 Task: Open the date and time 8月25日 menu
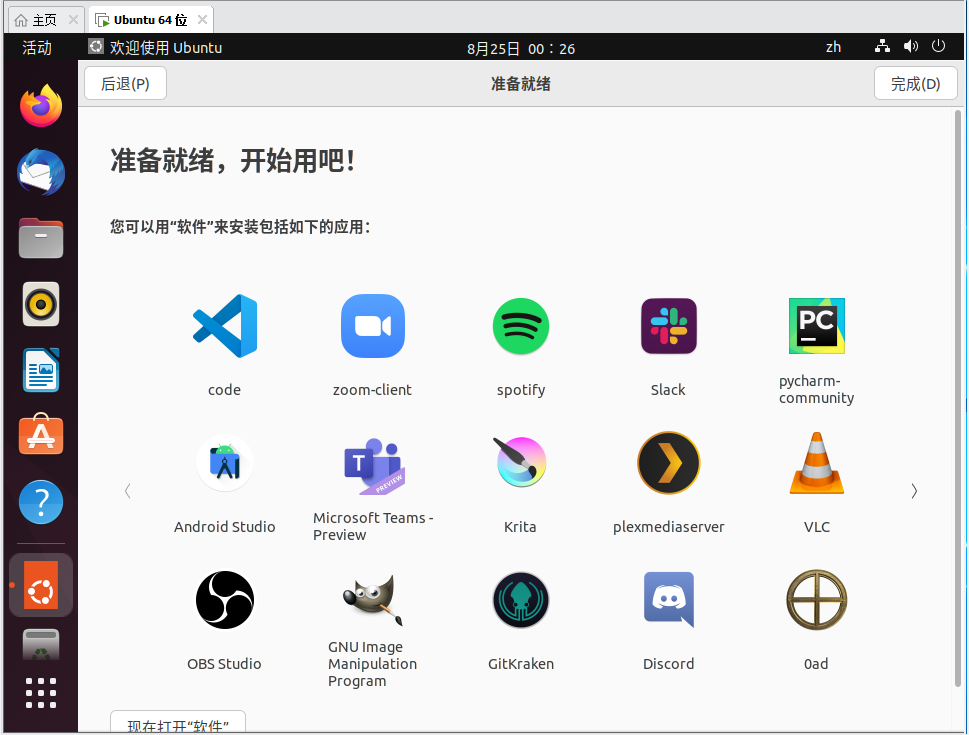[x=520, y=48]
